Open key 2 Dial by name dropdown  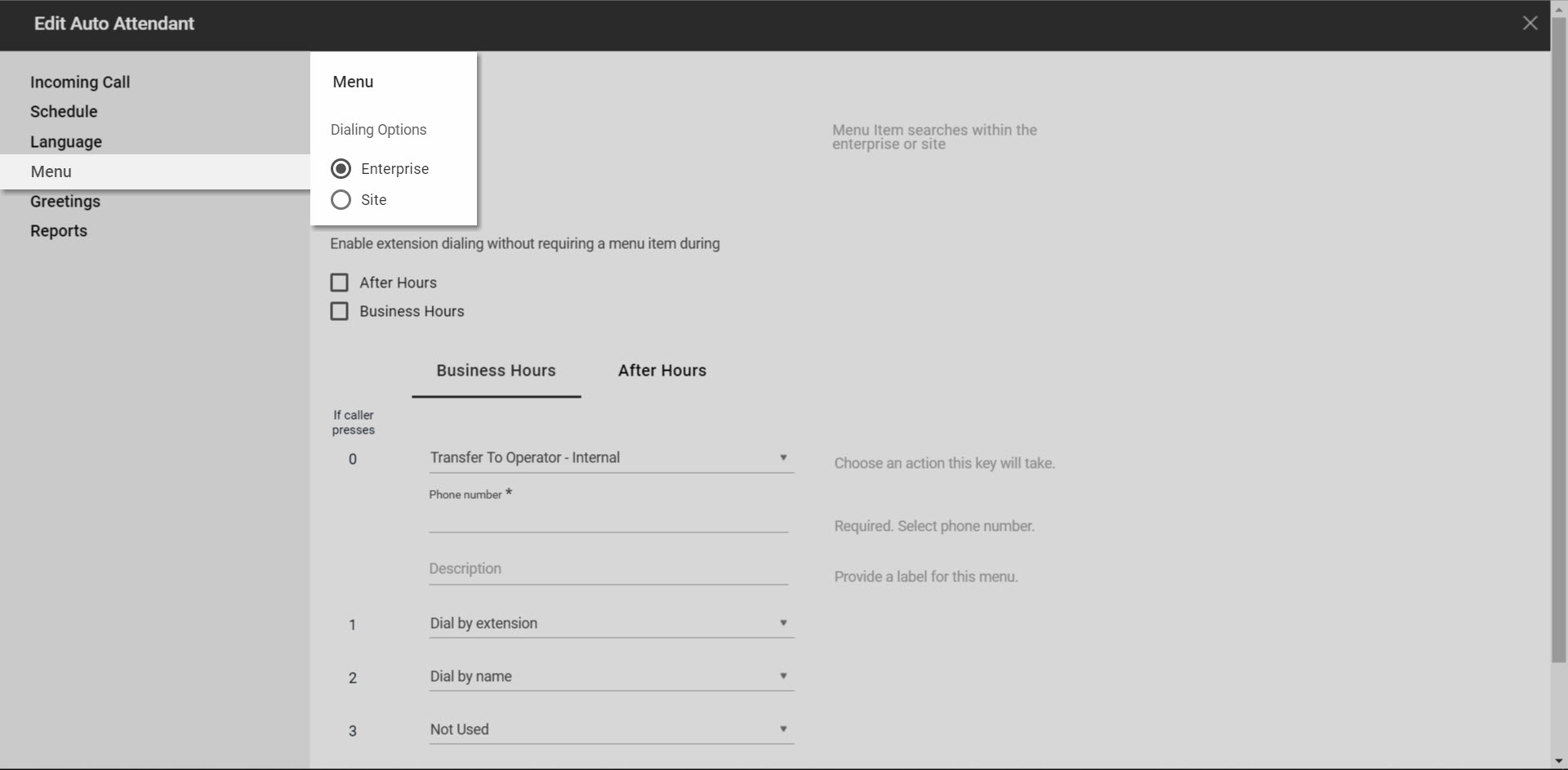[611, 677]
